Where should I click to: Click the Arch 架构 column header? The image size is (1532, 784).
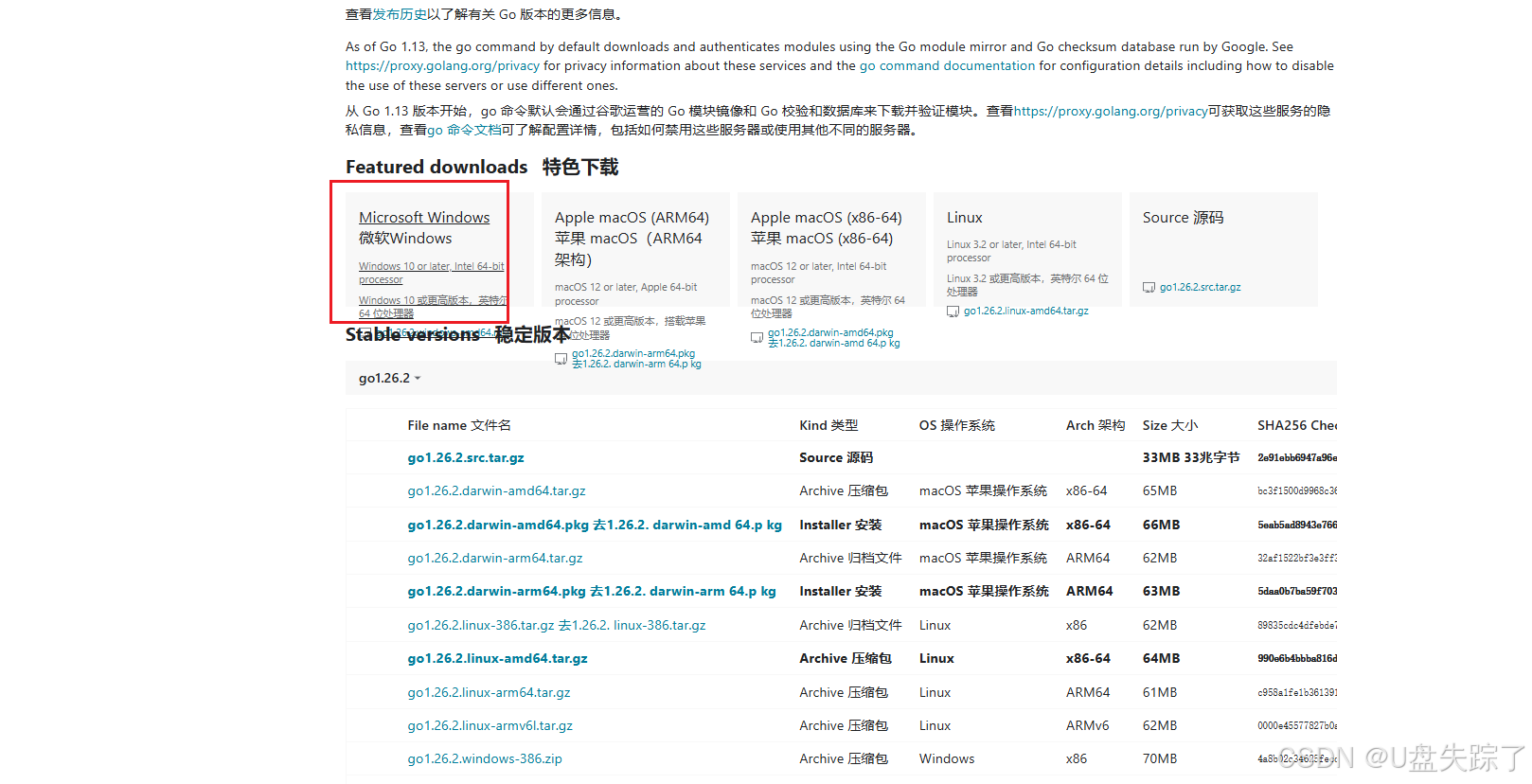pos(1096,425)
